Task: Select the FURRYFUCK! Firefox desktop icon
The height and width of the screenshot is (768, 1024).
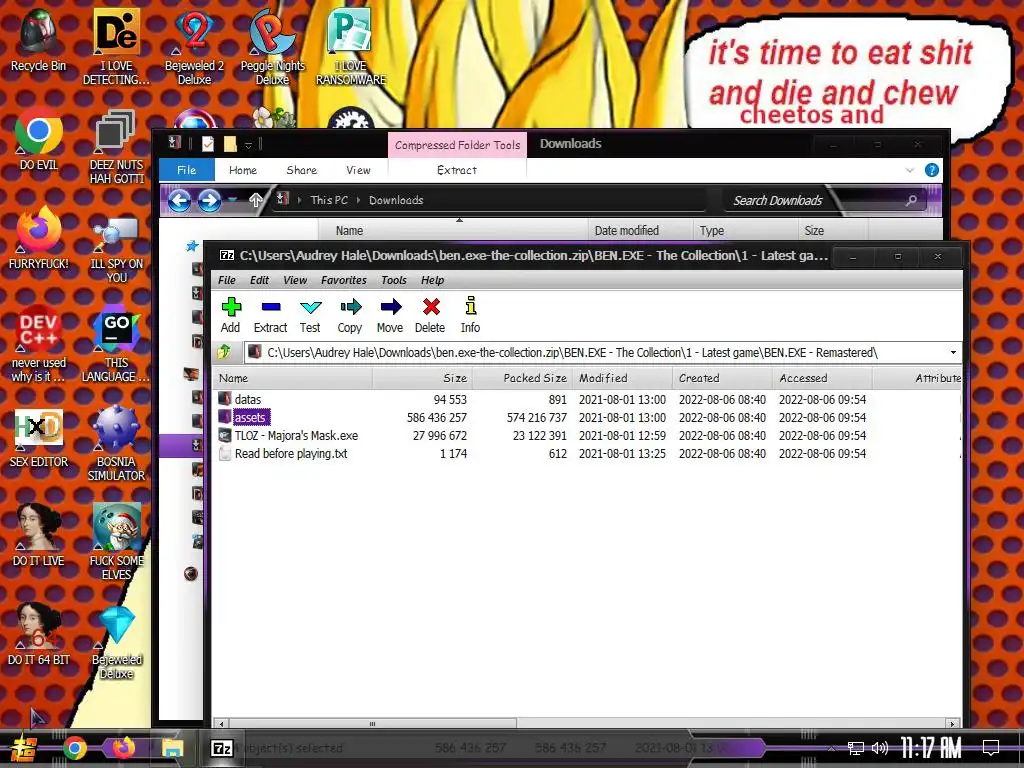Action: pos(39,238)
